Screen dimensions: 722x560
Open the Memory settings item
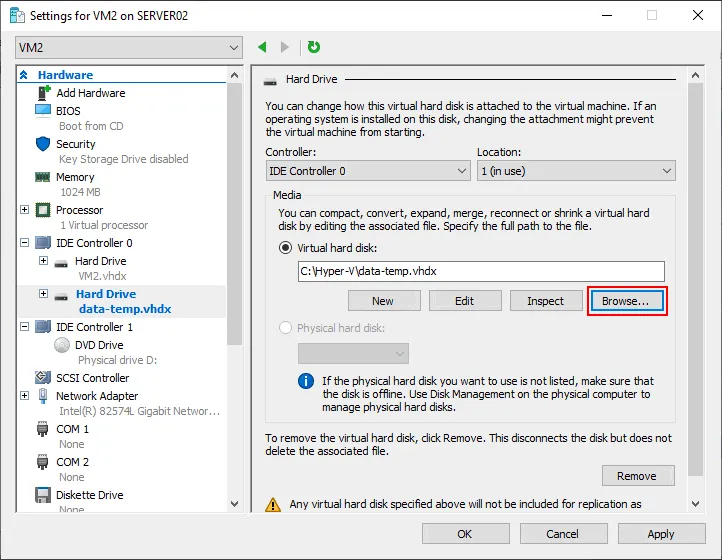click(x=75, y=177)
